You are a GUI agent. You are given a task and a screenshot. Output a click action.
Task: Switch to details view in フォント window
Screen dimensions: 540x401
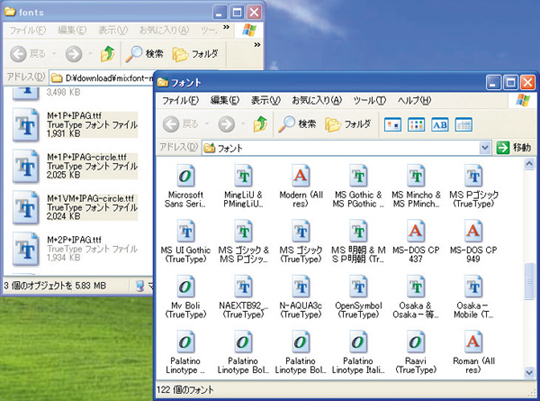click(463, 125)
